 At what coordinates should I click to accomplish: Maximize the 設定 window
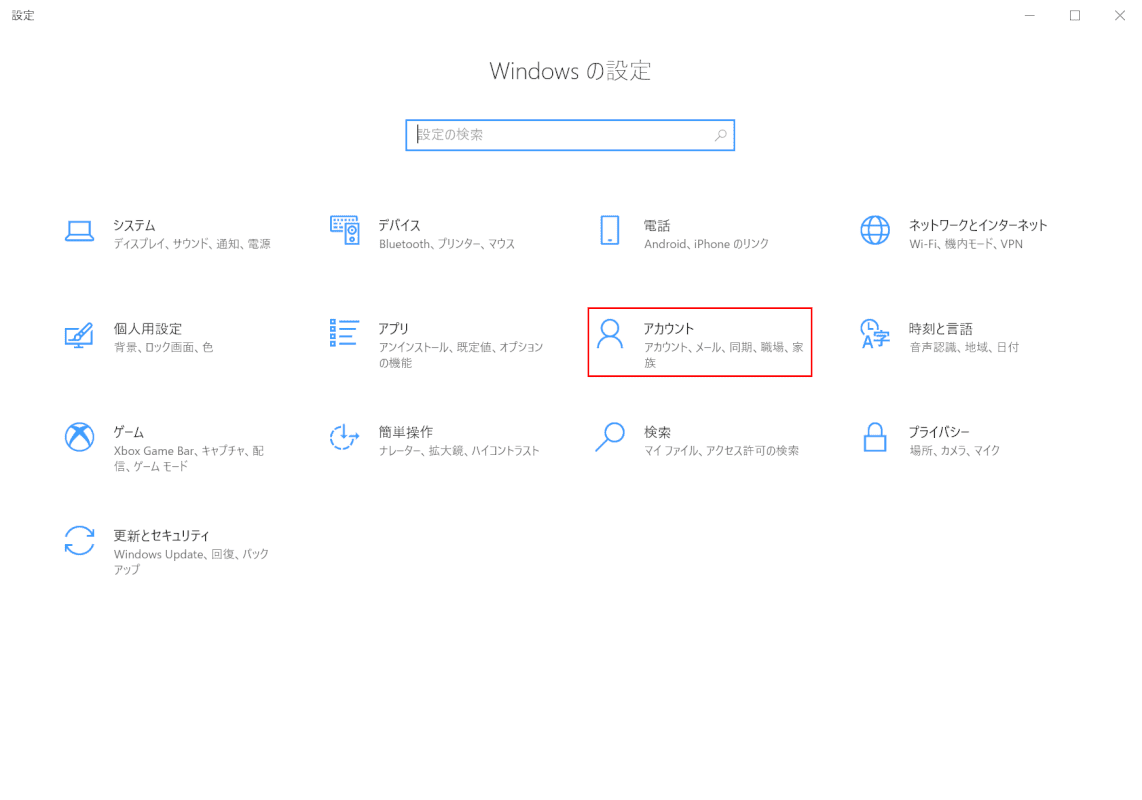[1075, 15]
